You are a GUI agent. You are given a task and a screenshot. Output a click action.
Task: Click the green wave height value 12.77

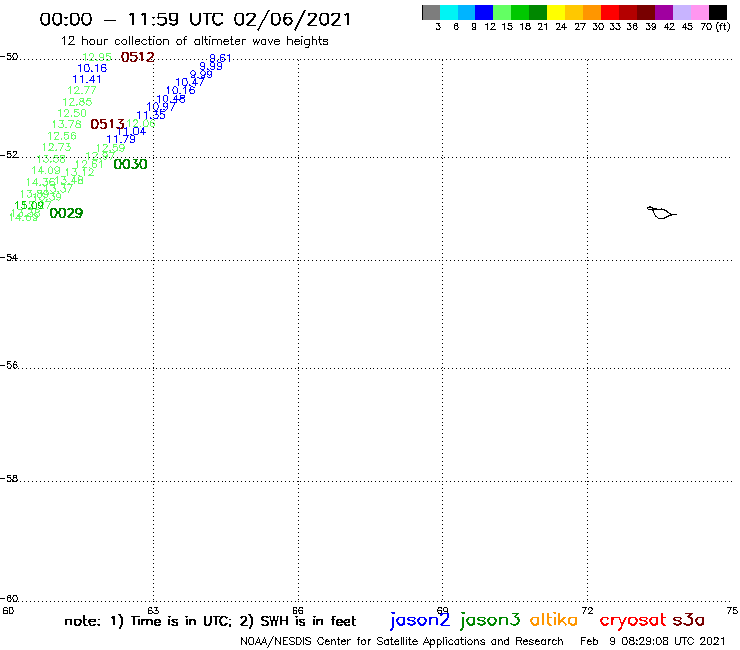pyautogui.click(x=82, y=90)
